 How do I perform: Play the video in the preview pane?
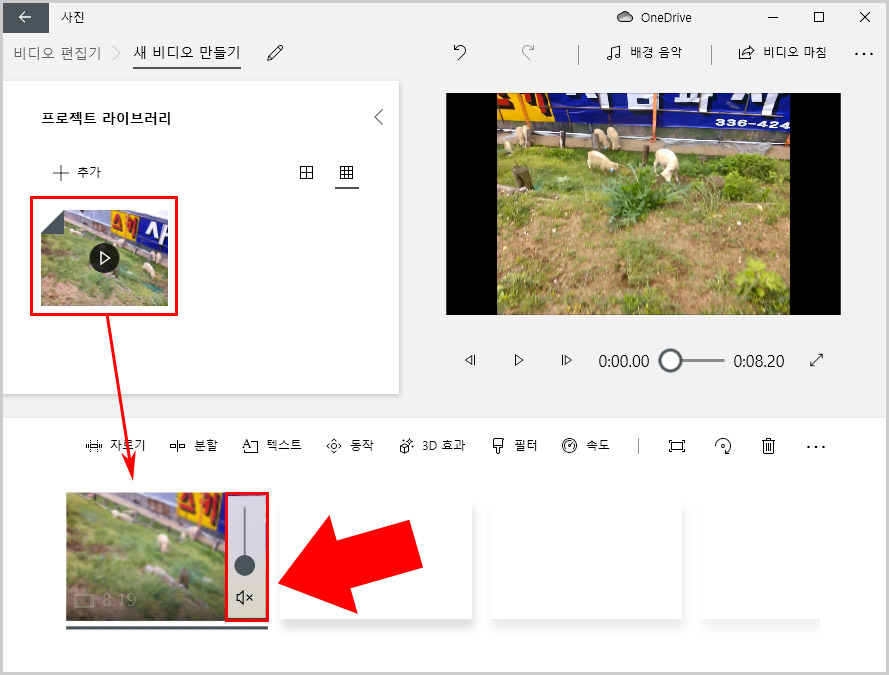(518, 361)
